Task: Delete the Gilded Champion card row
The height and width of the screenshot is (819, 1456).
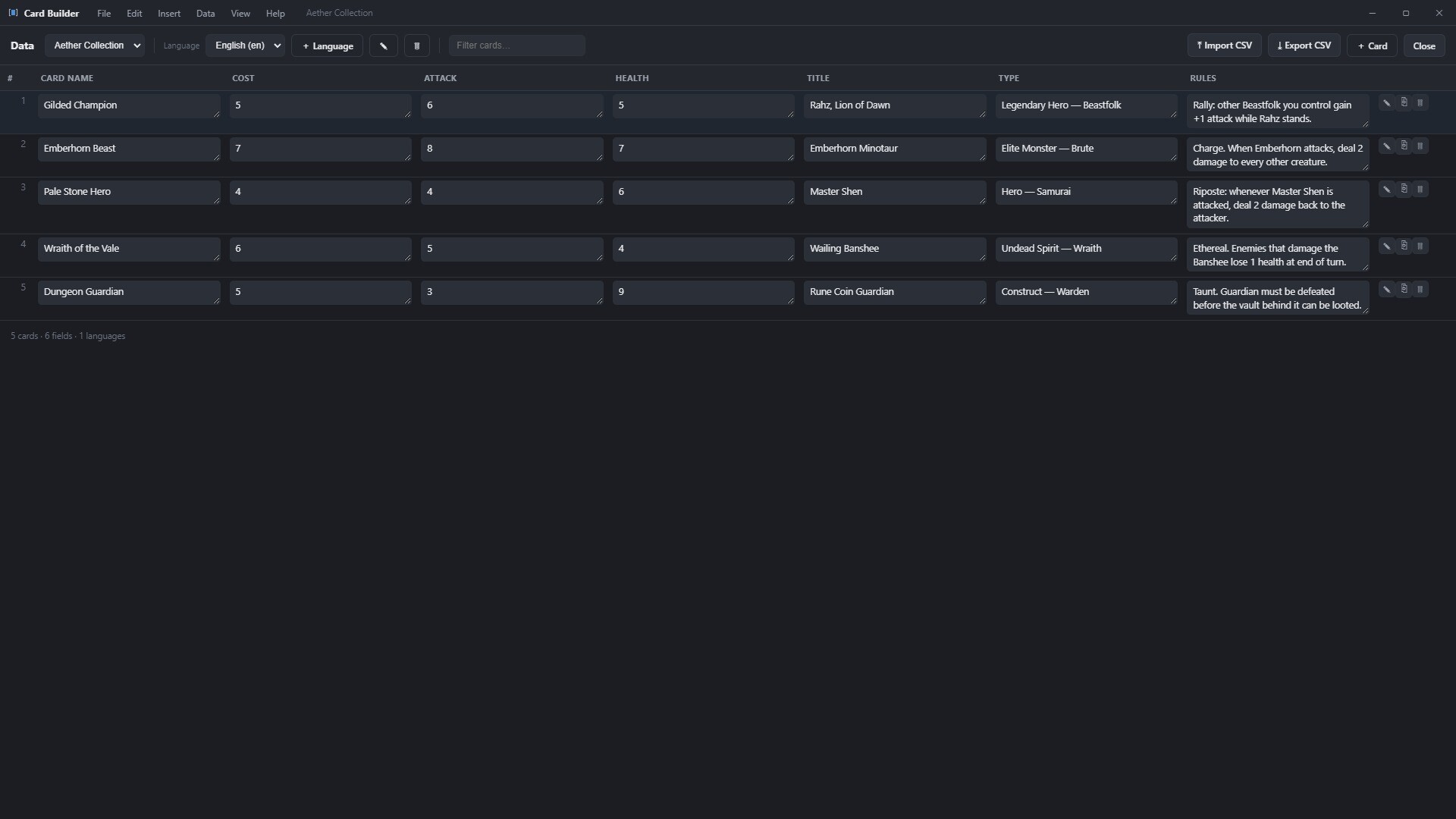Action: [x=1420, y=102]
